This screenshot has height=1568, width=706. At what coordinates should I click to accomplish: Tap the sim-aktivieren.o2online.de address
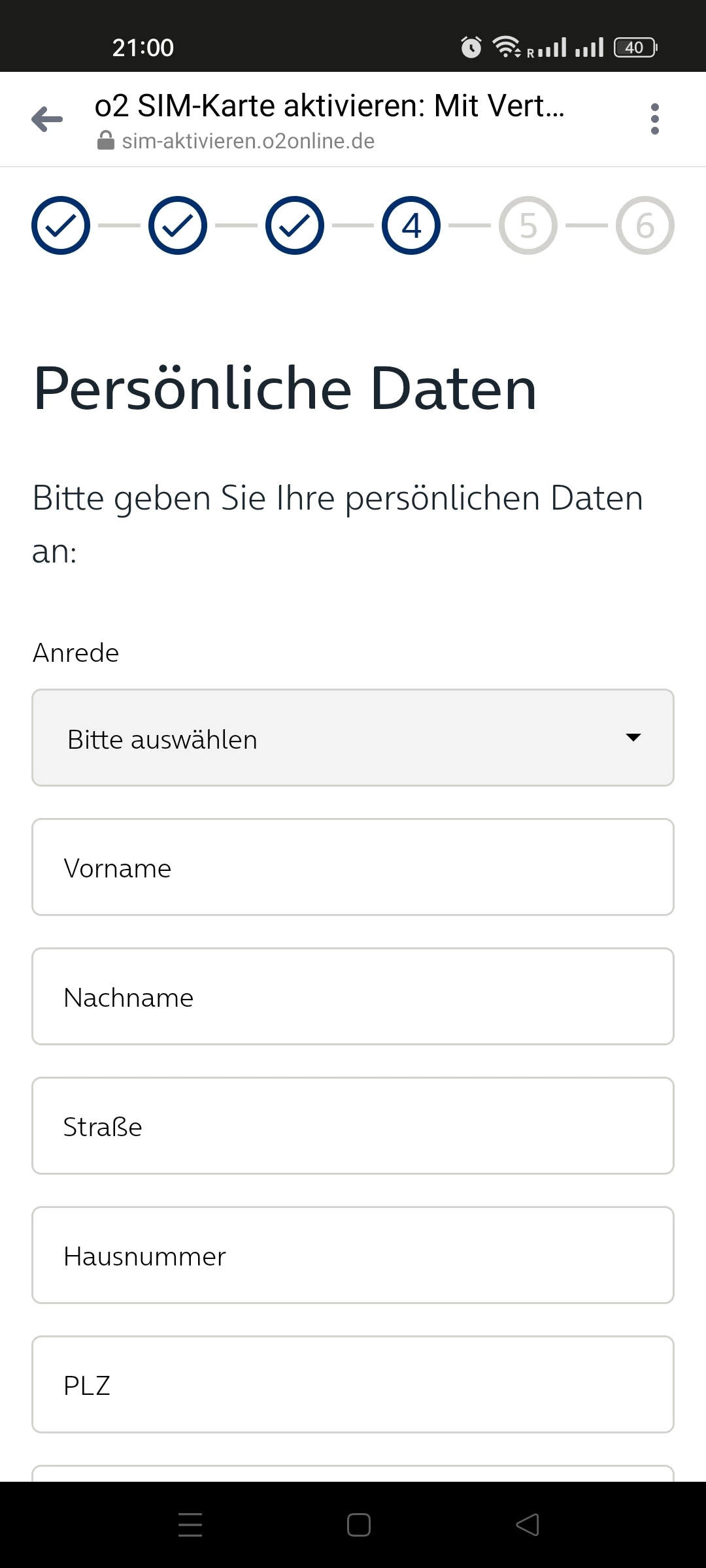click(x=248, y=141)
